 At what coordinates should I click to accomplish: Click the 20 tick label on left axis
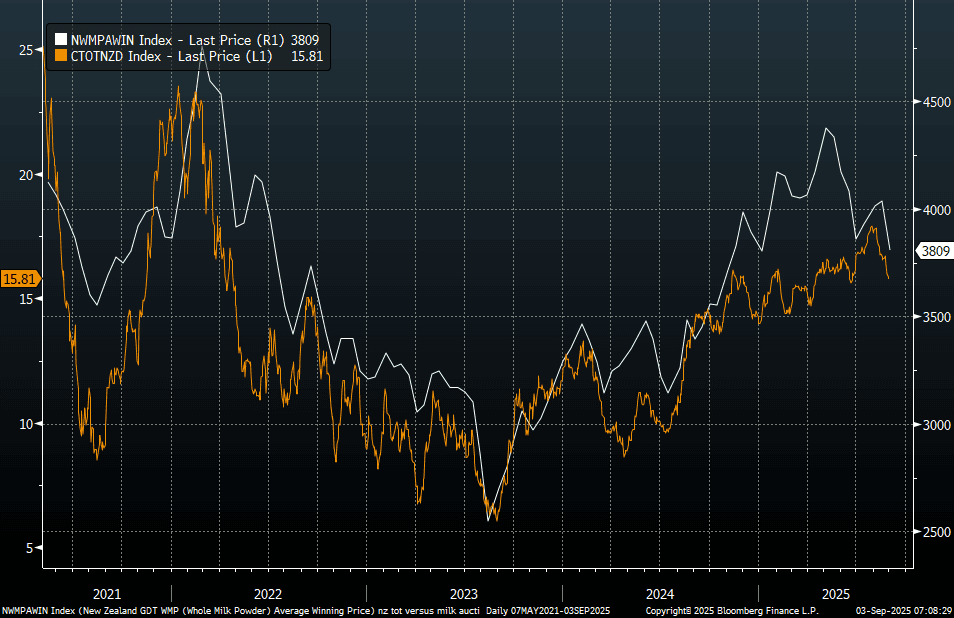(x=26, y=175)
